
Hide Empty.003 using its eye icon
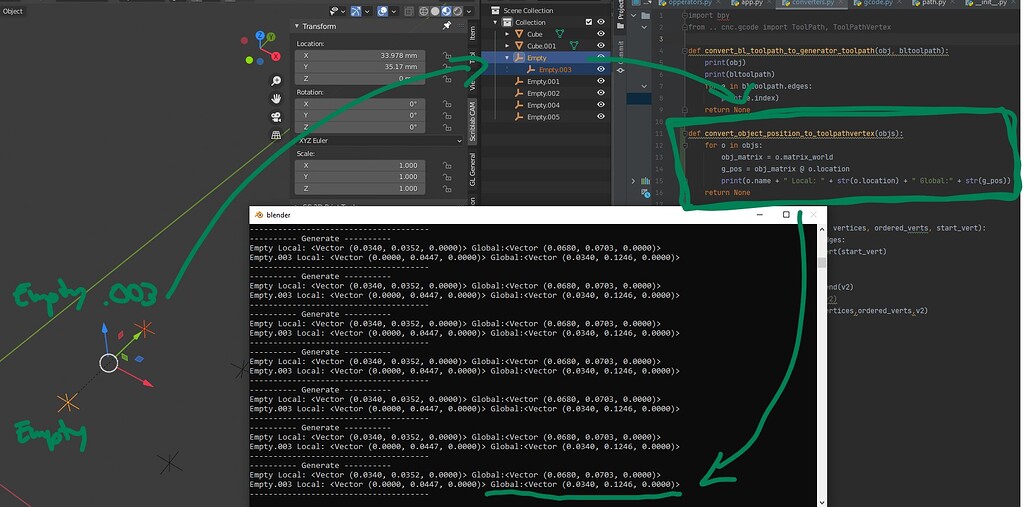click(601, 69)
